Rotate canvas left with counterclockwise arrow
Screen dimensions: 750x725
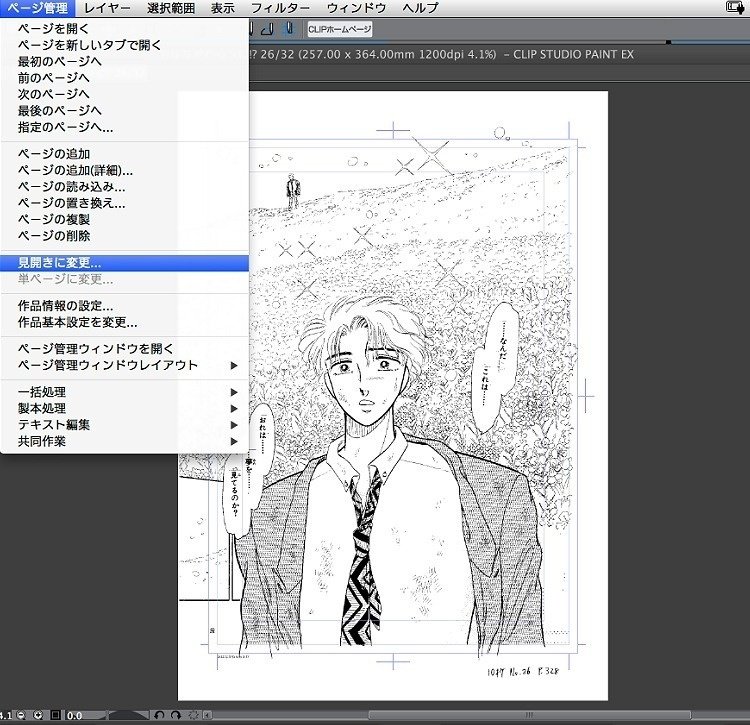click(x=159, y=715)
